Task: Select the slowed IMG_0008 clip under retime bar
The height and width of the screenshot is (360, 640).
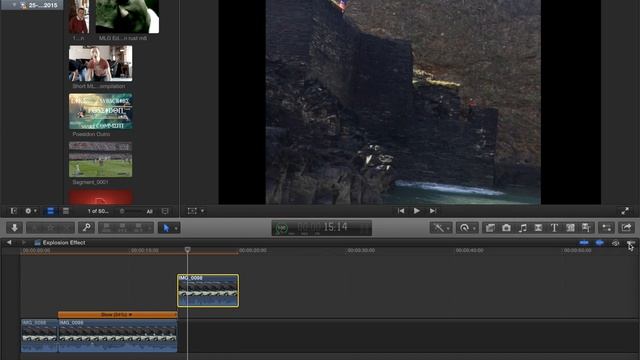Action: coord(118,336)
